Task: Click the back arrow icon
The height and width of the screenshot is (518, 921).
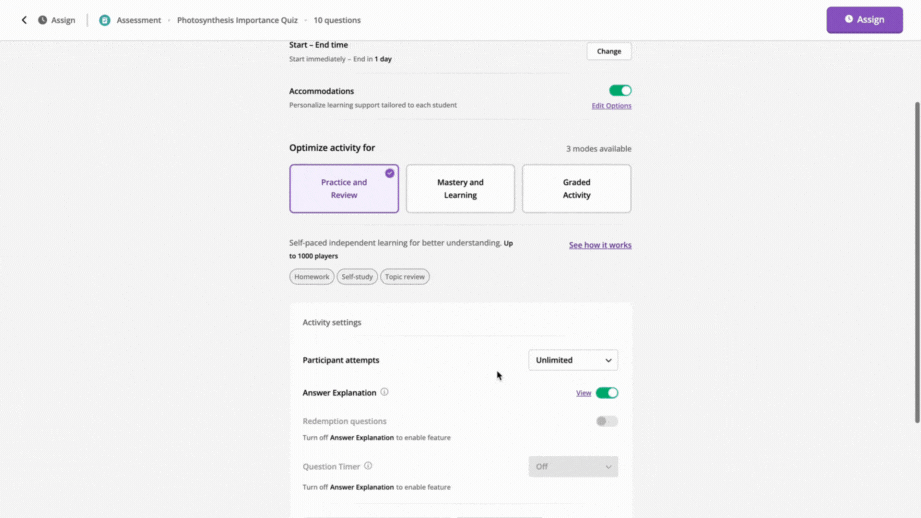Action: pyautogui.click(x=24, y=20)
